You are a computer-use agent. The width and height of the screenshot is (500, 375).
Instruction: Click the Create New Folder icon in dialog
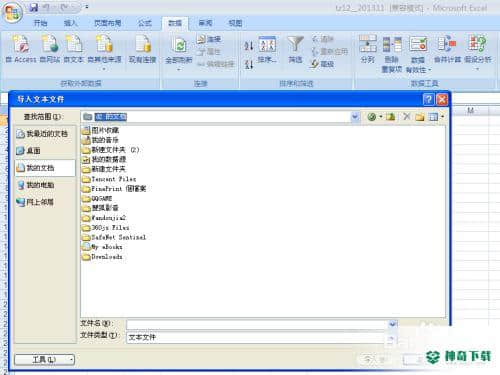point(420,117)
